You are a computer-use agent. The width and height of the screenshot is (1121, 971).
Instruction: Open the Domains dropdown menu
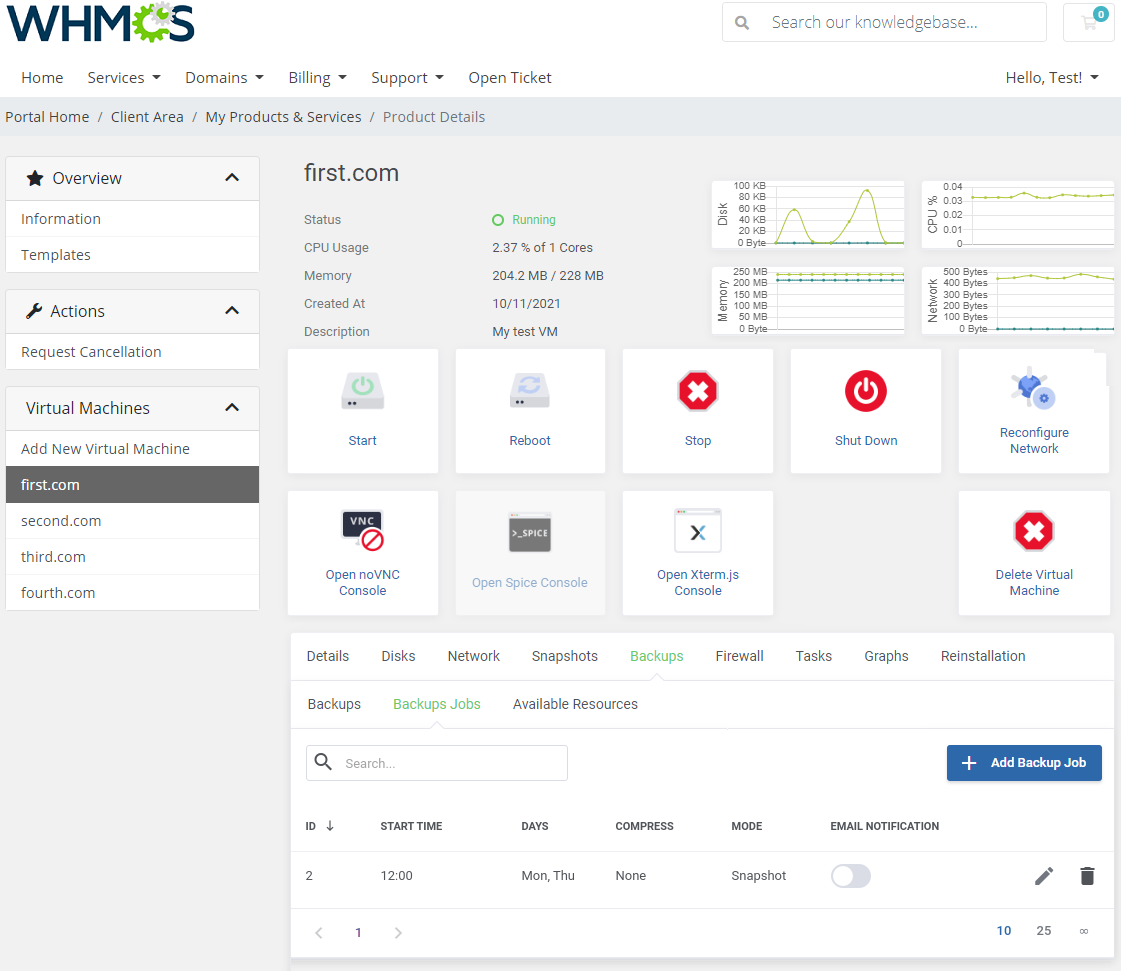[x=224, y=77]
